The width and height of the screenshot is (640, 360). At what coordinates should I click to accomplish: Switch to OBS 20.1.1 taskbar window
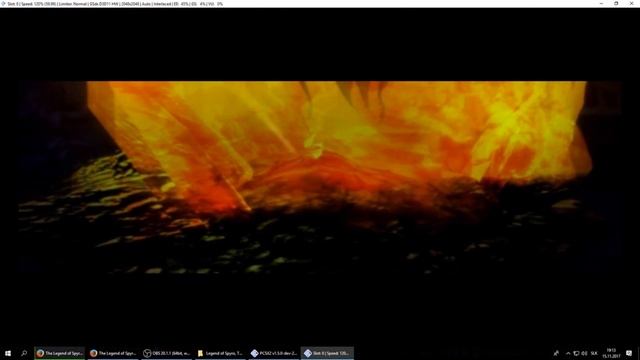(x=167, y=353)
